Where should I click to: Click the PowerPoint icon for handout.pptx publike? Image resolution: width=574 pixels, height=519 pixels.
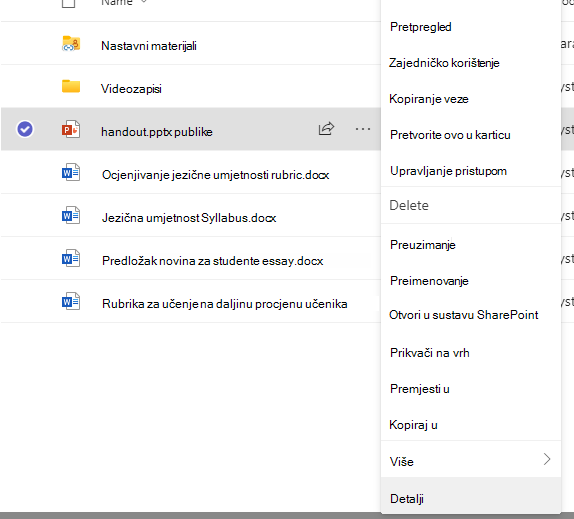click(71, 130)
